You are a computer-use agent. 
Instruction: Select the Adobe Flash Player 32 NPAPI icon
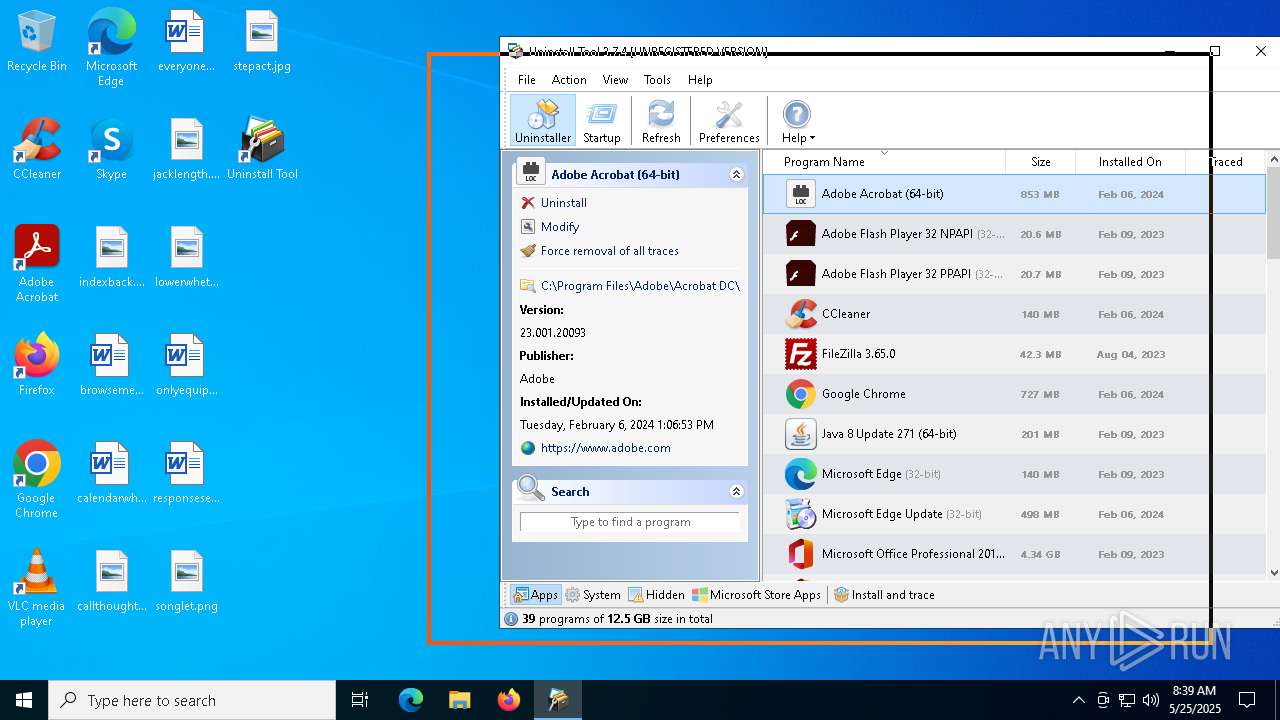[800, 234]
